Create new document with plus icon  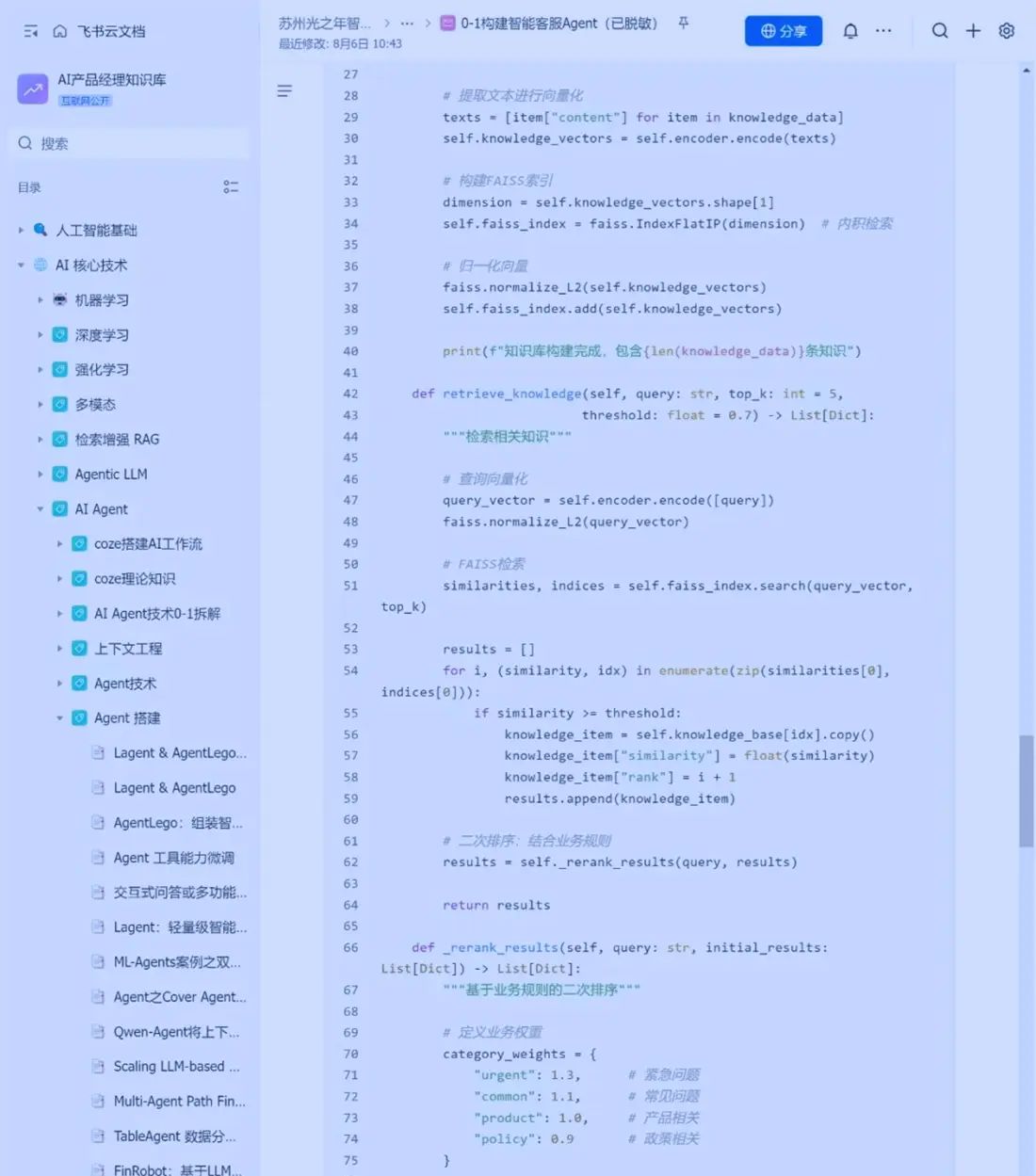point(973,31)
